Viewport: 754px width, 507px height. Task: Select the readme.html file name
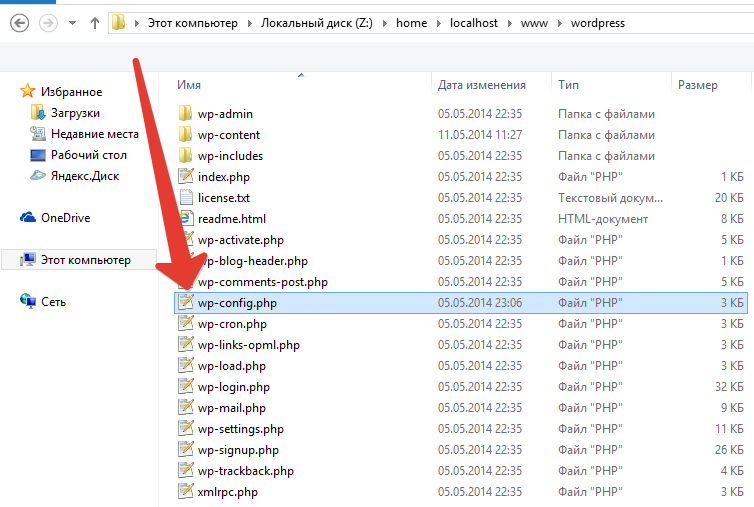[232, 219]
